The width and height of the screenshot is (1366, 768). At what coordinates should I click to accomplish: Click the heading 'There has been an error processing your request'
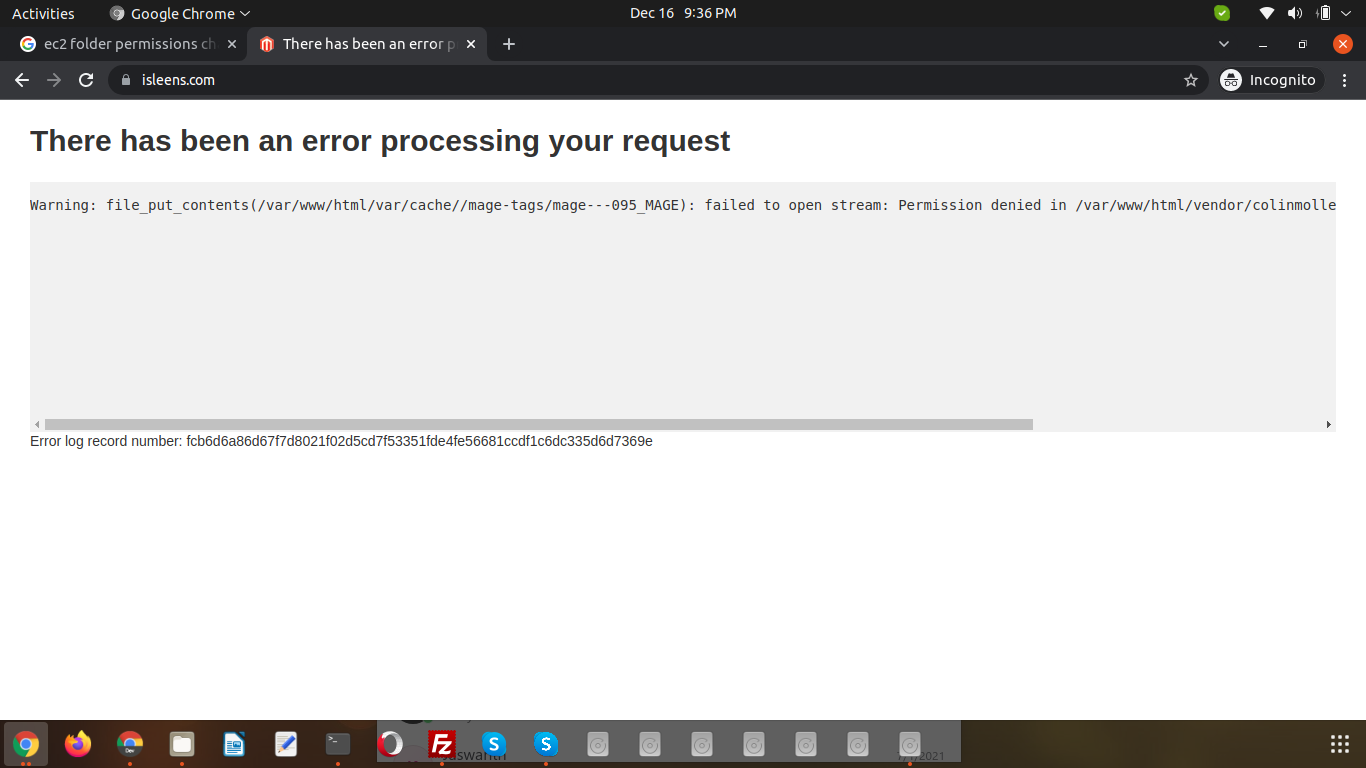[x=380, y=141]
